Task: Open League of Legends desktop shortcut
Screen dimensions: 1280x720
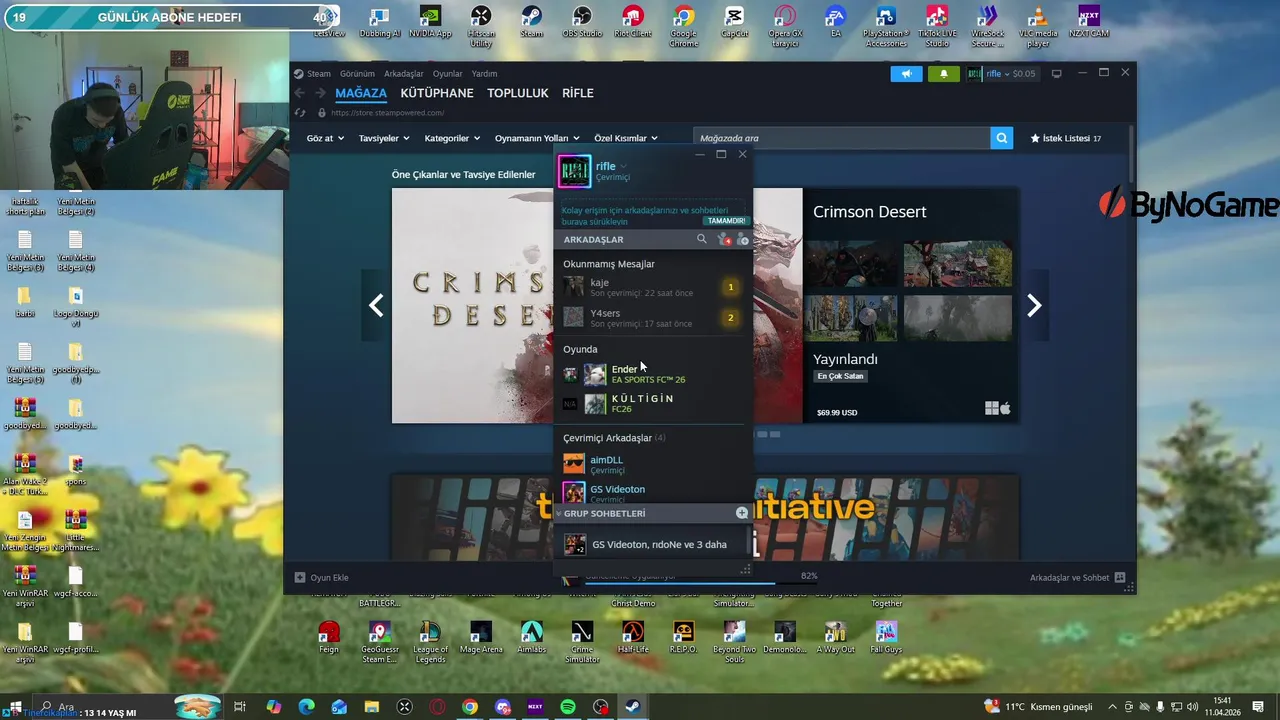Action: (430, 642)
